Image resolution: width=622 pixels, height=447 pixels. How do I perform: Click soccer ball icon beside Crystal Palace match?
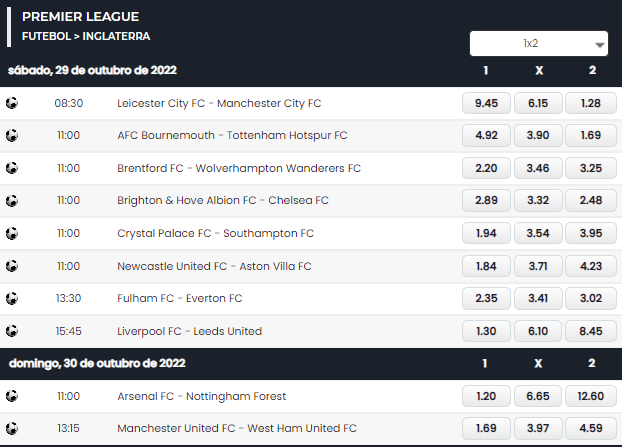tap(12, 233)
